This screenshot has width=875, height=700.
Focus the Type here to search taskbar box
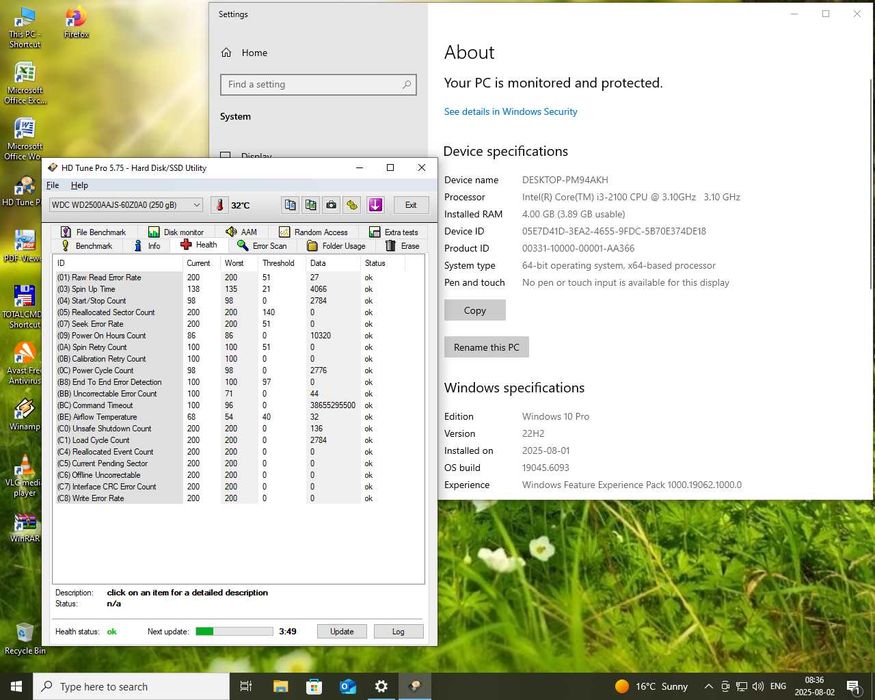pos(131,686)
